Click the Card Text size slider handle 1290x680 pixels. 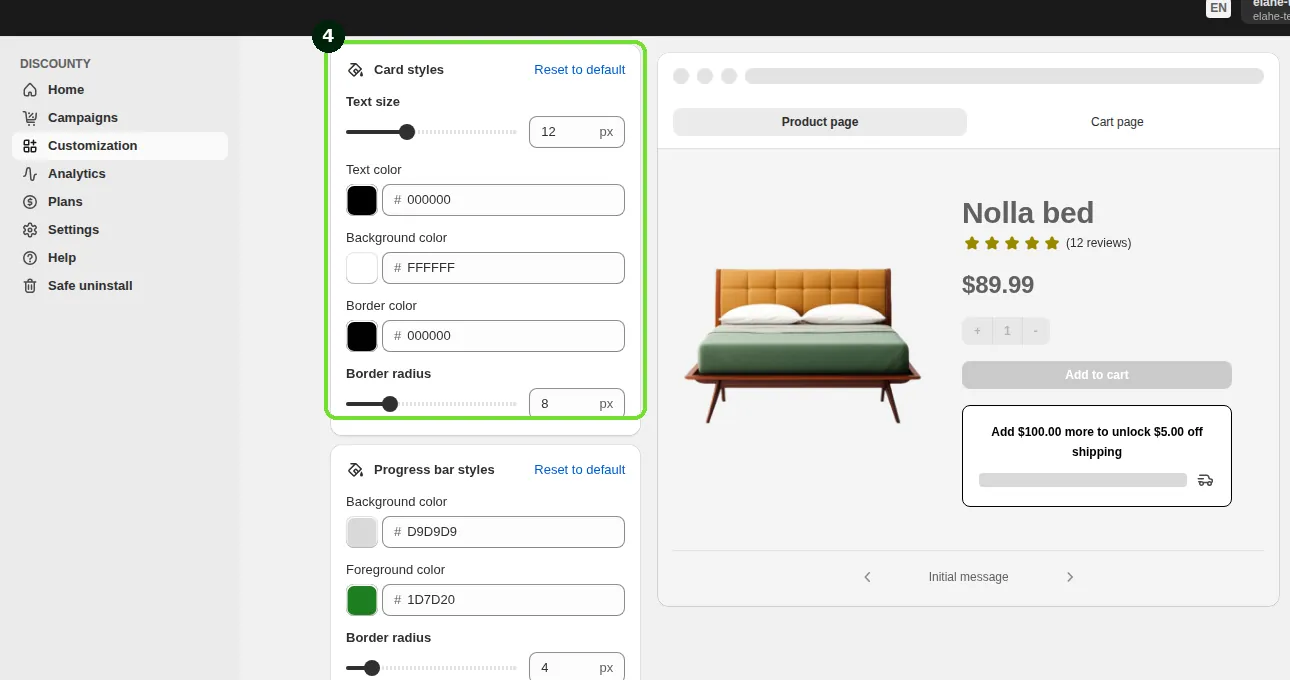406,132
